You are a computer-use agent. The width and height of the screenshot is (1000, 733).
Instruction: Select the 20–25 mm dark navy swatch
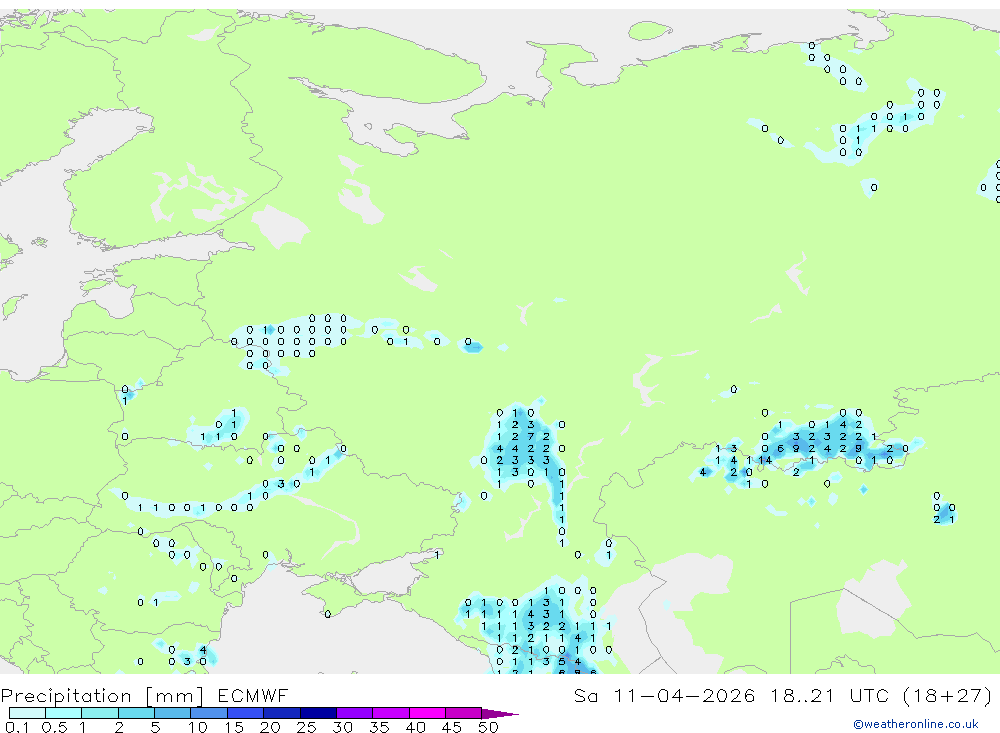[x=282, y=713]
